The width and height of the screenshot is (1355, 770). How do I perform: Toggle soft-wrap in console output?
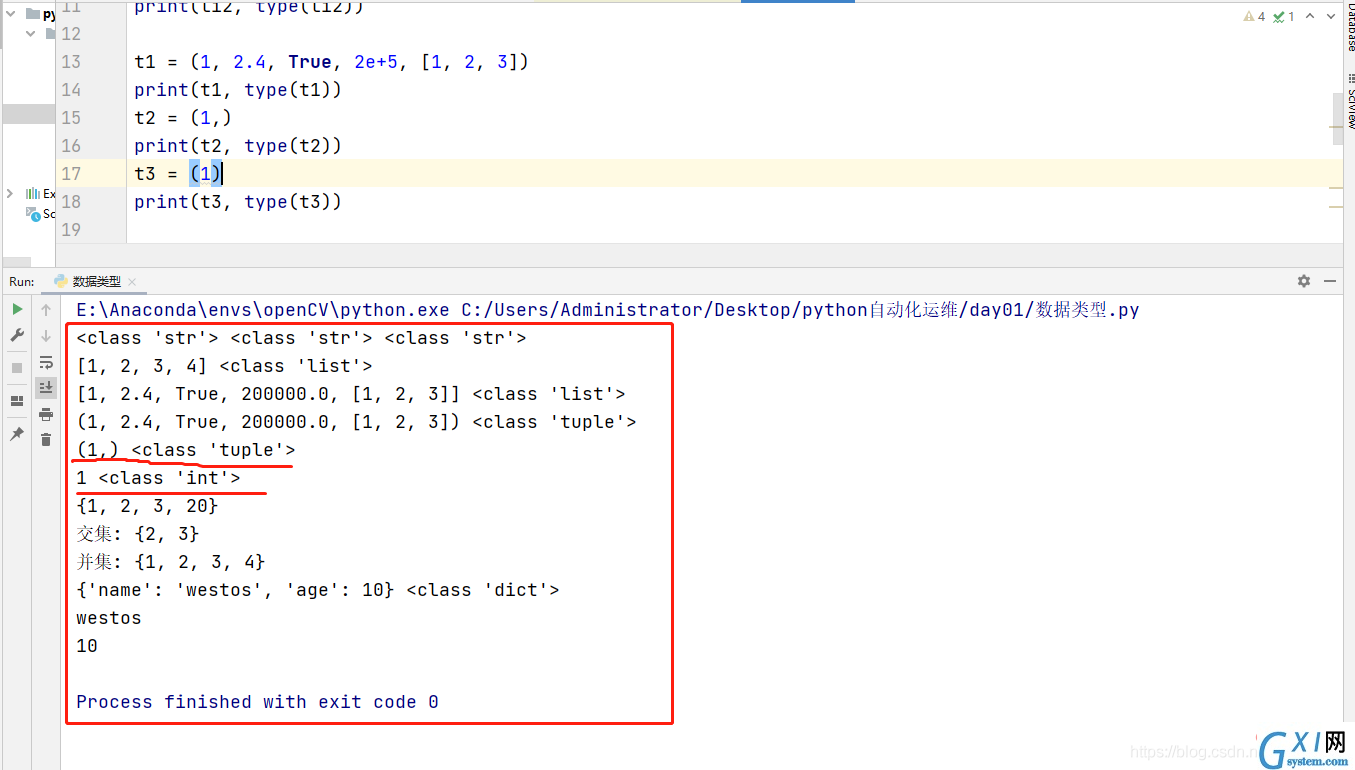(46, 362)
